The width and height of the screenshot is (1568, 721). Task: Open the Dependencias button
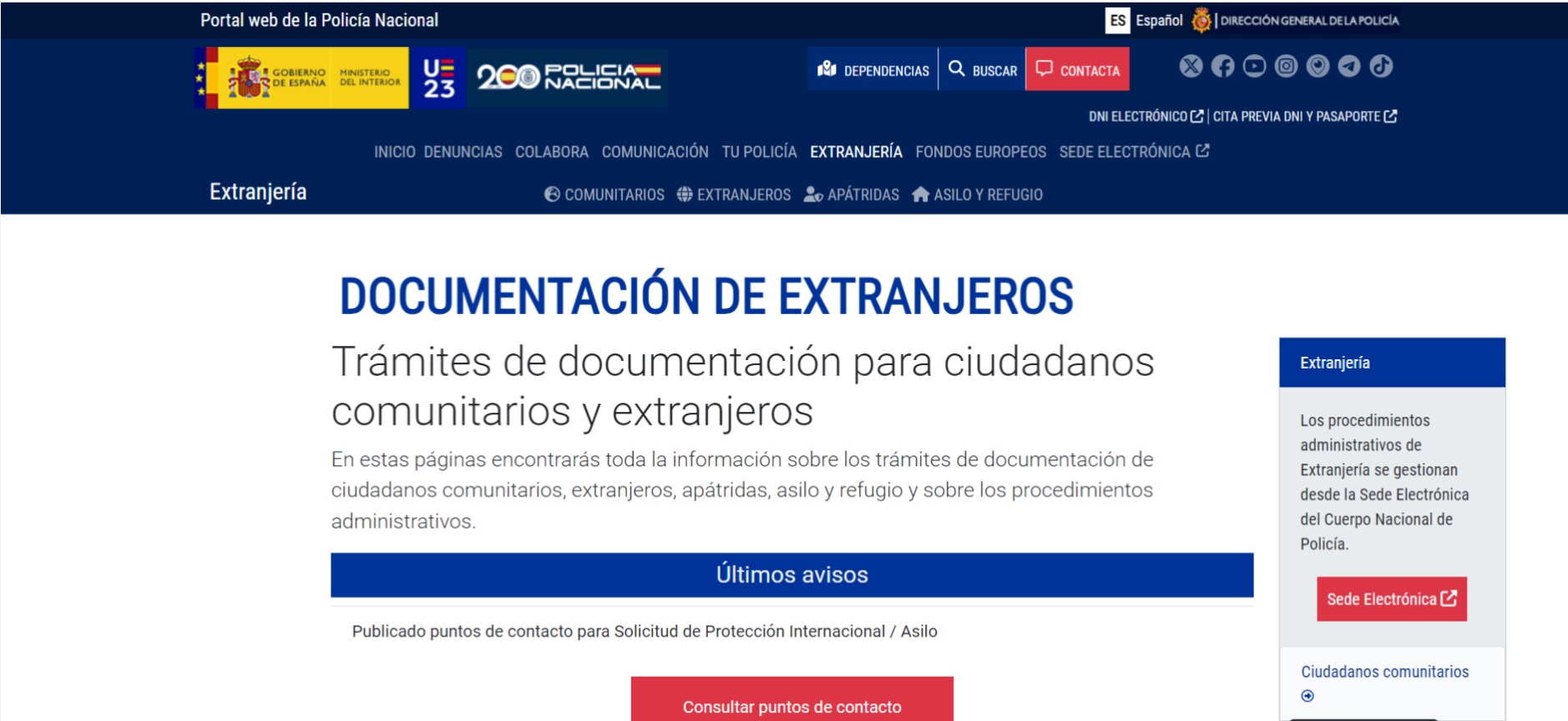[873, 70]
